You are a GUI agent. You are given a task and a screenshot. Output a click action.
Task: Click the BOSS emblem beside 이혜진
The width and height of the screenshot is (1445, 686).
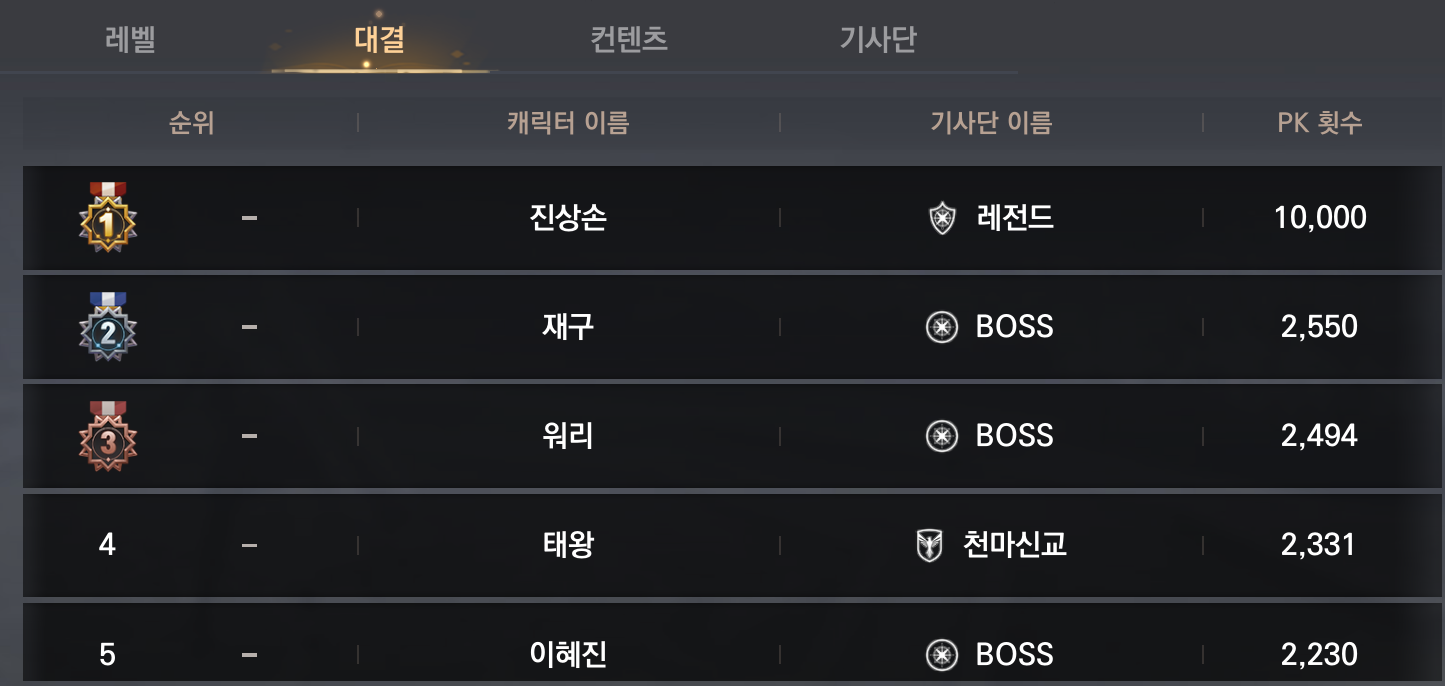click(x=942, y=655)
